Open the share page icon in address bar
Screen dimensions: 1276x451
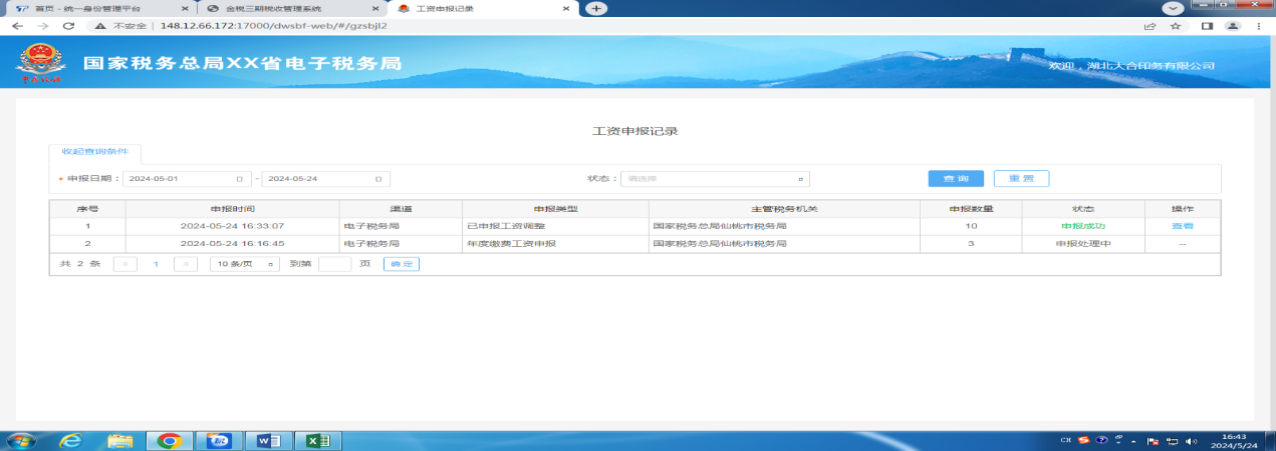[1151, 25]
